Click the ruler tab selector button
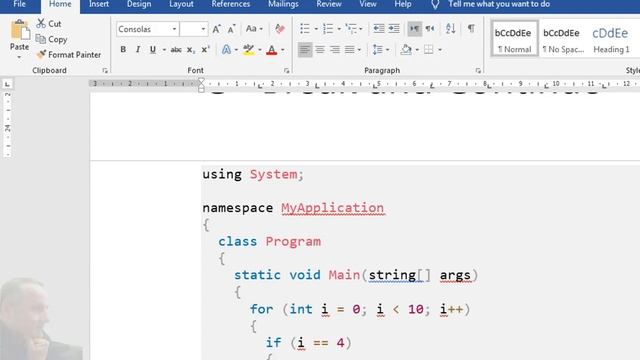 pos(7,84)
